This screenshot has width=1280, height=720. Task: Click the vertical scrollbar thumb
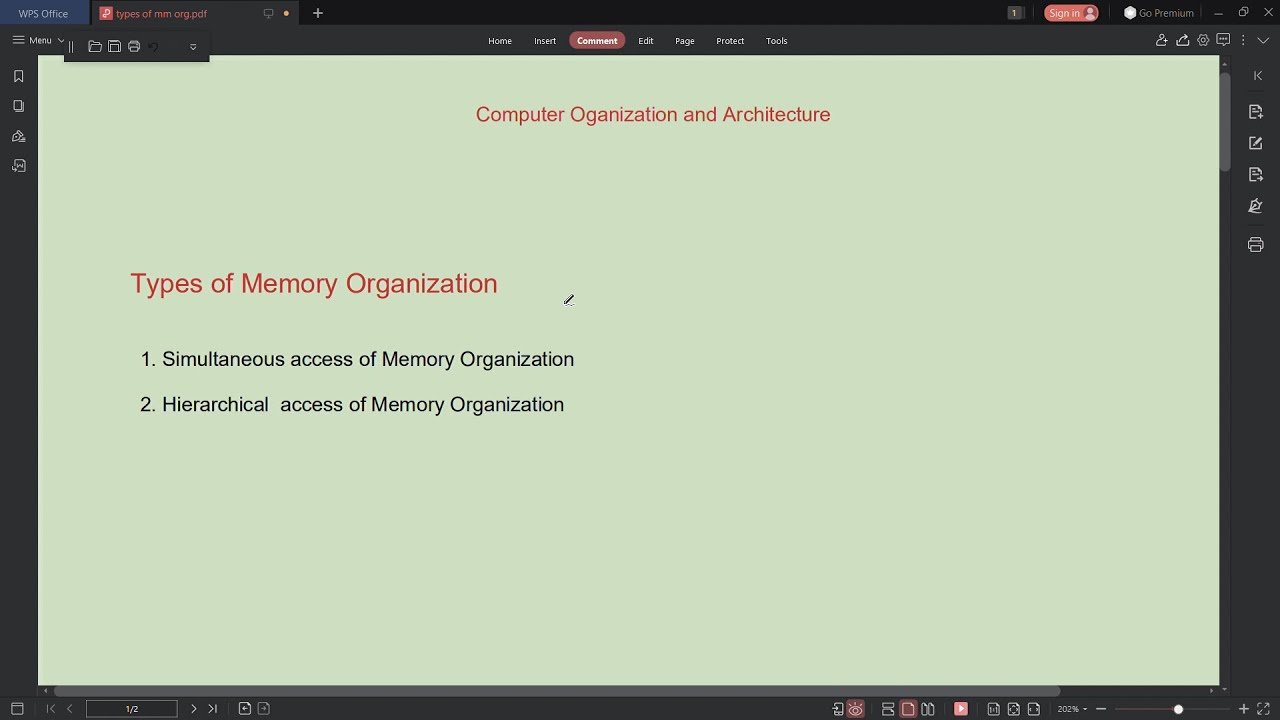click(x=1224, y=122)
